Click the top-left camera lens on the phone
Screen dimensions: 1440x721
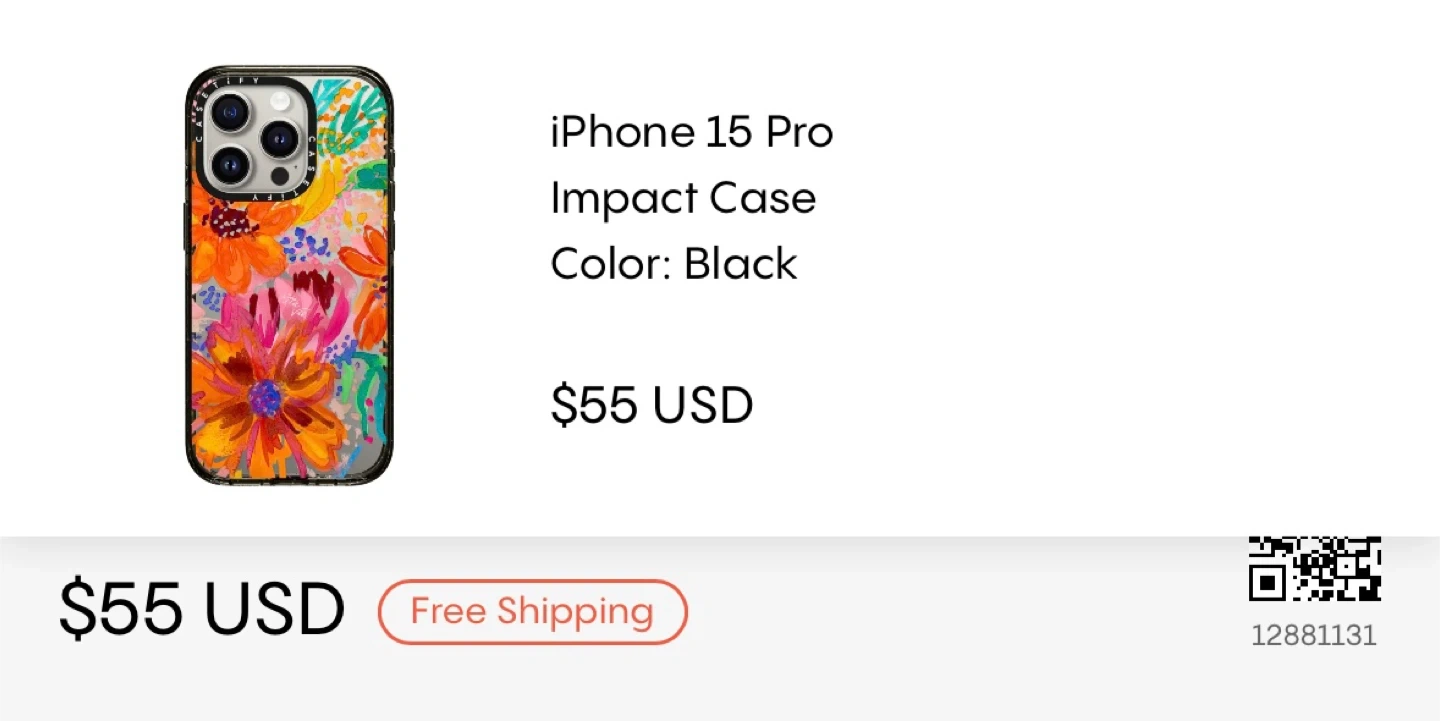coord(231,112)
